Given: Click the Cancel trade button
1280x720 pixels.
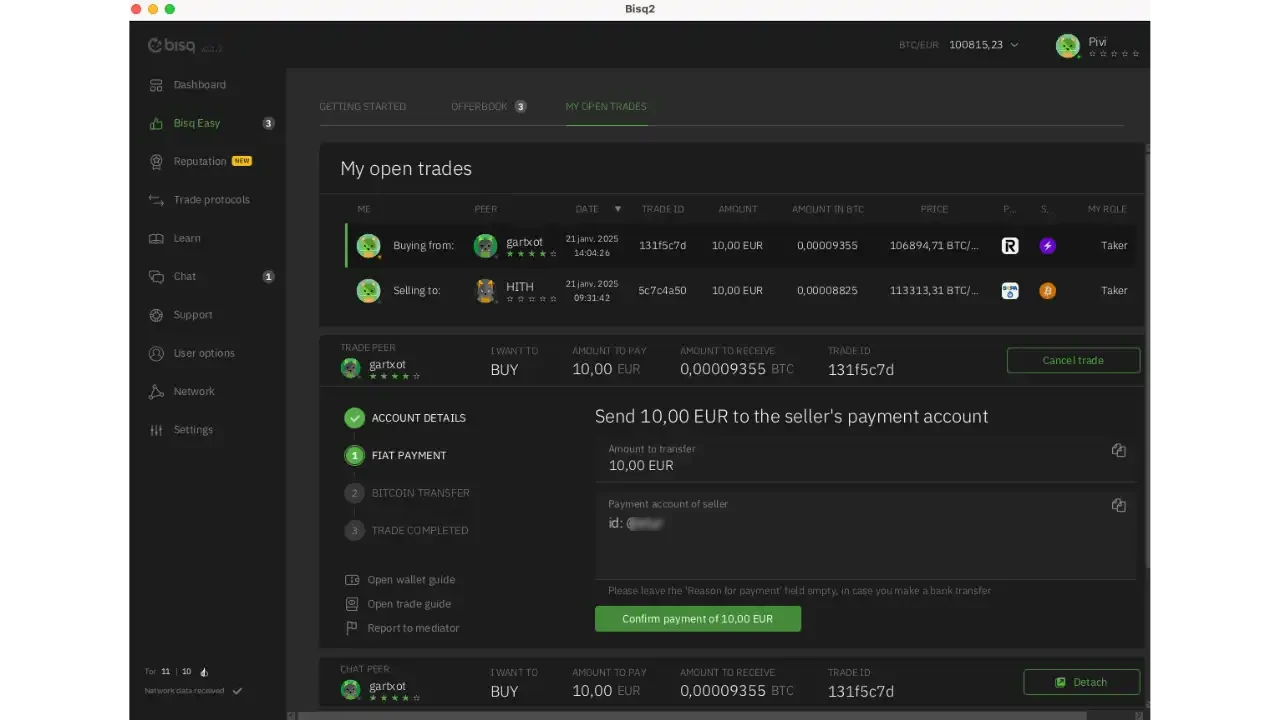Looking at the screenshot, I should coord(1073,361).
